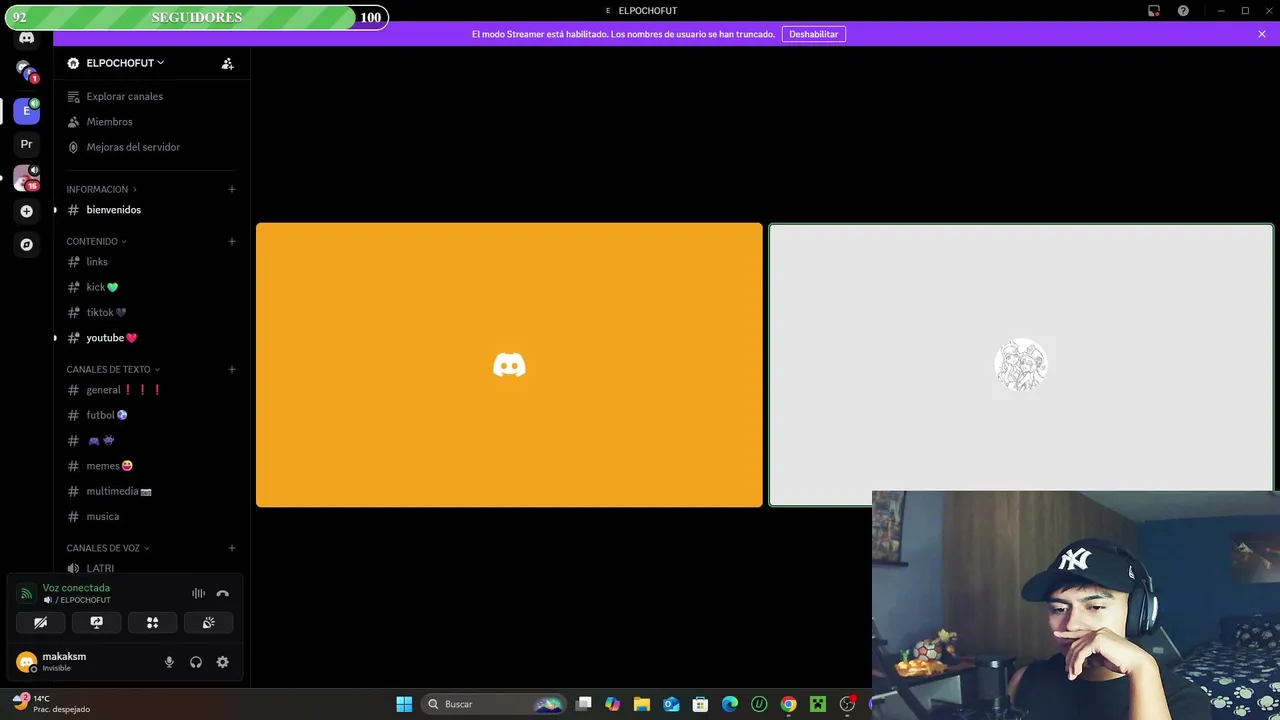Open Miembros list
This screenshot has width=1280, height=720.
coord(150,122)
